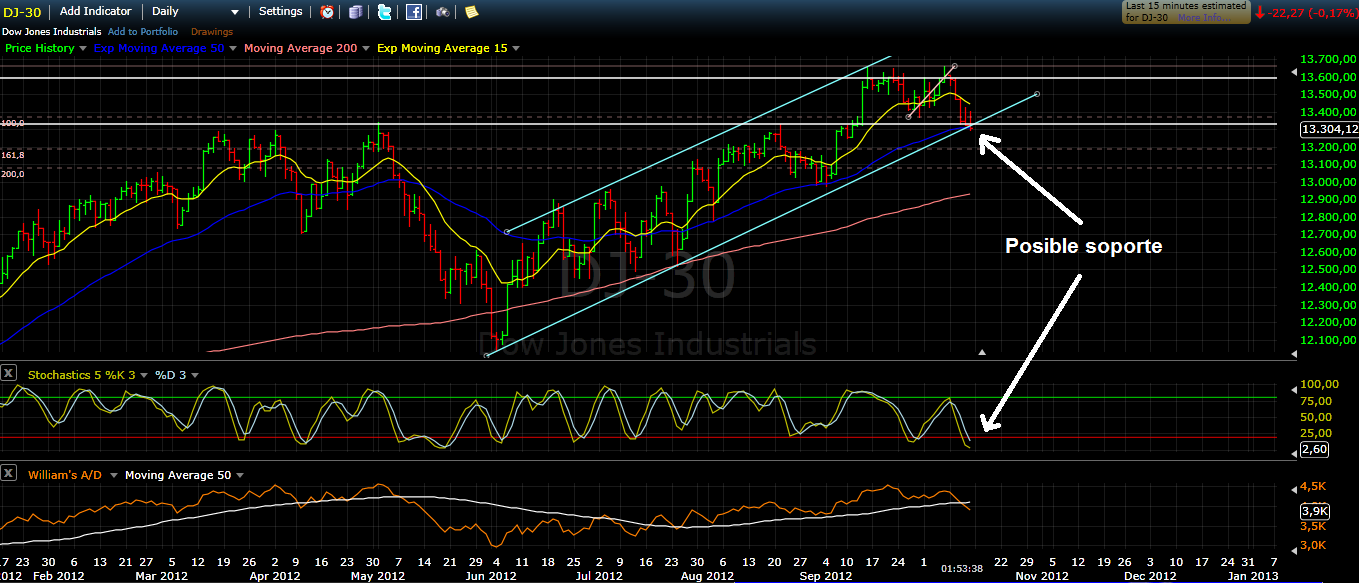This screenshot has height=583, width=1359.
Task: Click the Add to Portfolio link
Action: coord(143,32)
